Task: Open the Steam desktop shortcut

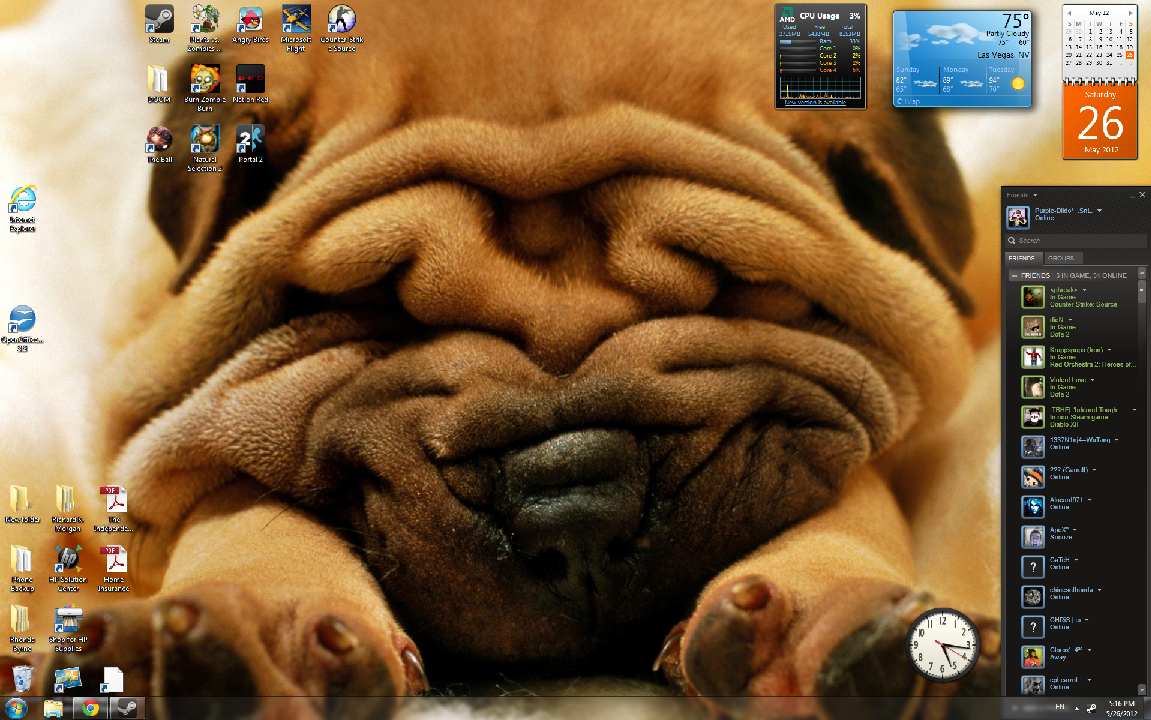Action: point(159,24)
